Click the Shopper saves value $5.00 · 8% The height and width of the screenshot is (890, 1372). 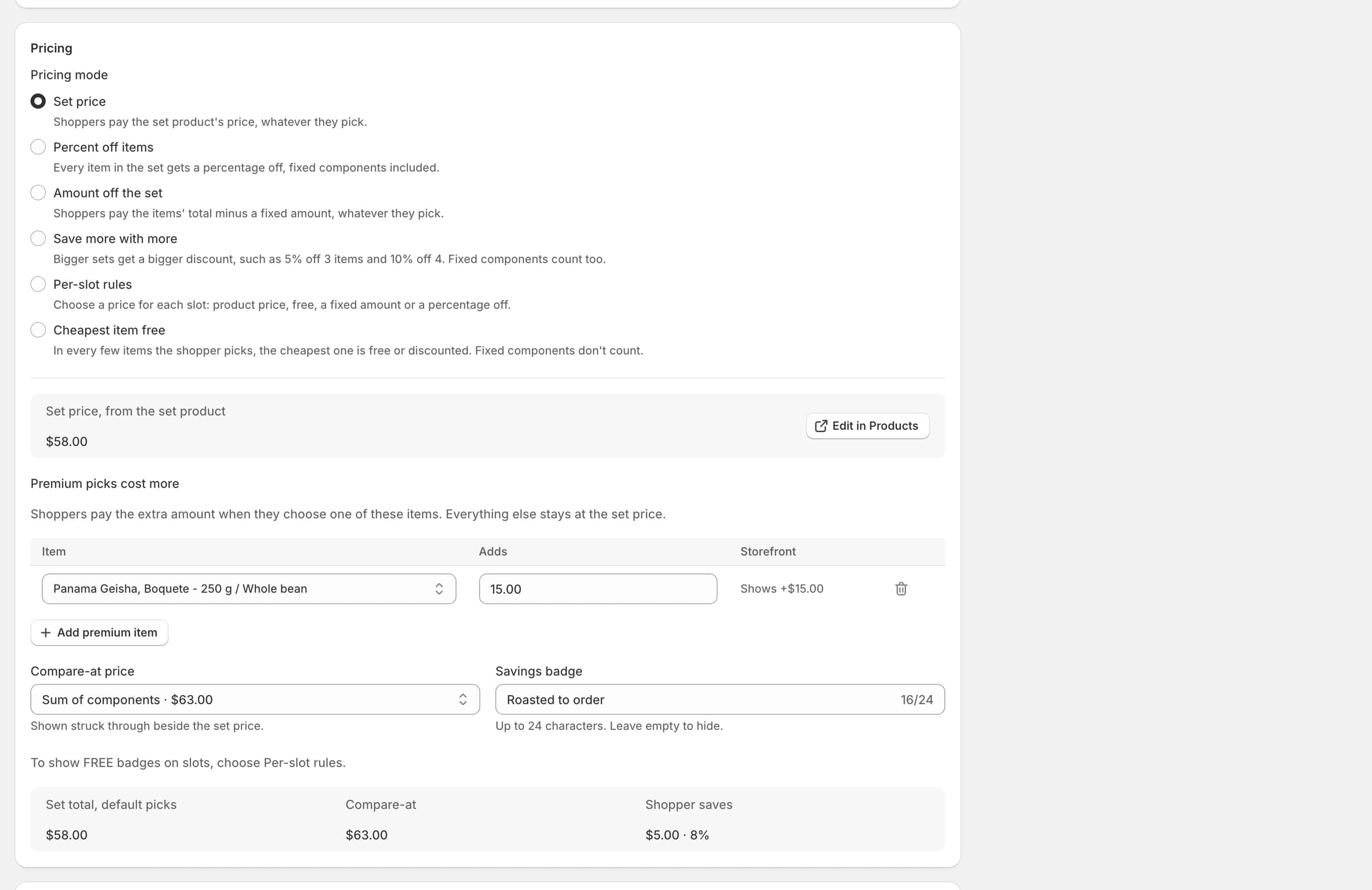pos(677,835)
